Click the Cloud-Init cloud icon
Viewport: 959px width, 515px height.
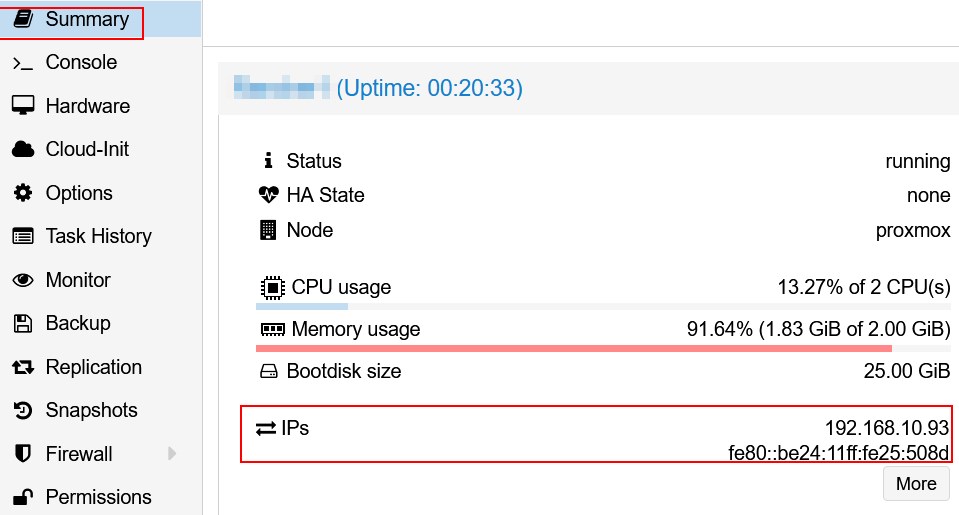click(x=23, y=150)
